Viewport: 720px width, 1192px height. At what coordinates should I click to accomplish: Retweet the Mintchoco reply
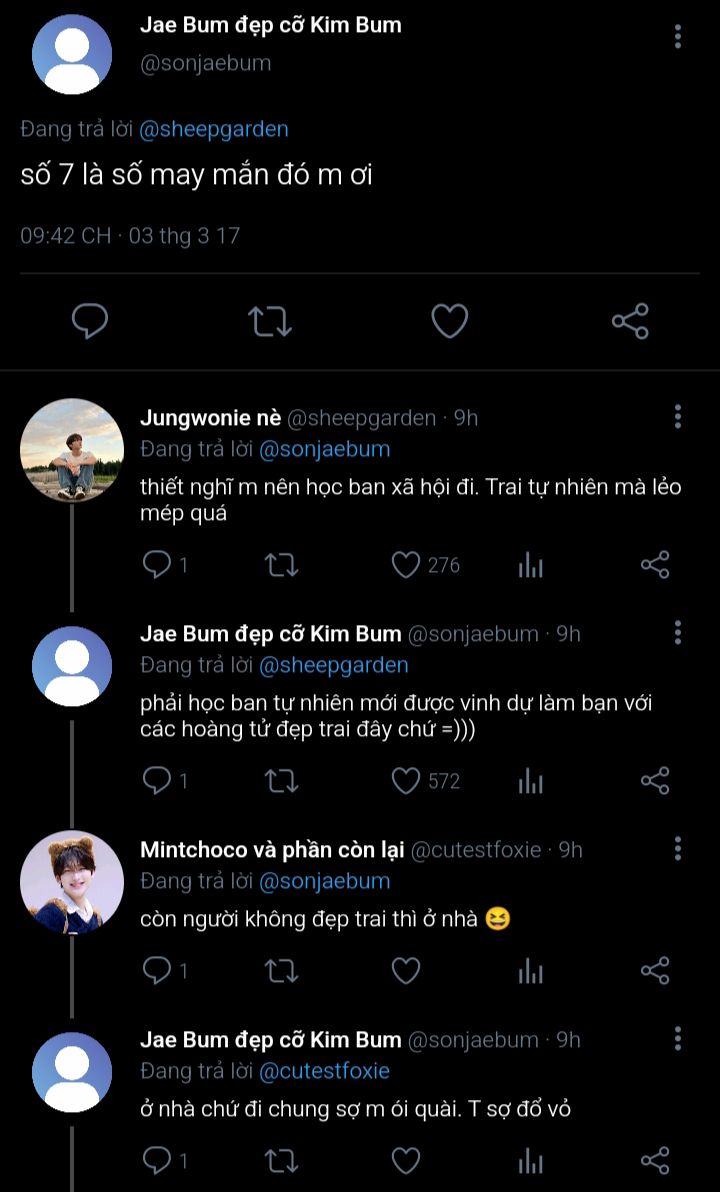tap(281, 970)
